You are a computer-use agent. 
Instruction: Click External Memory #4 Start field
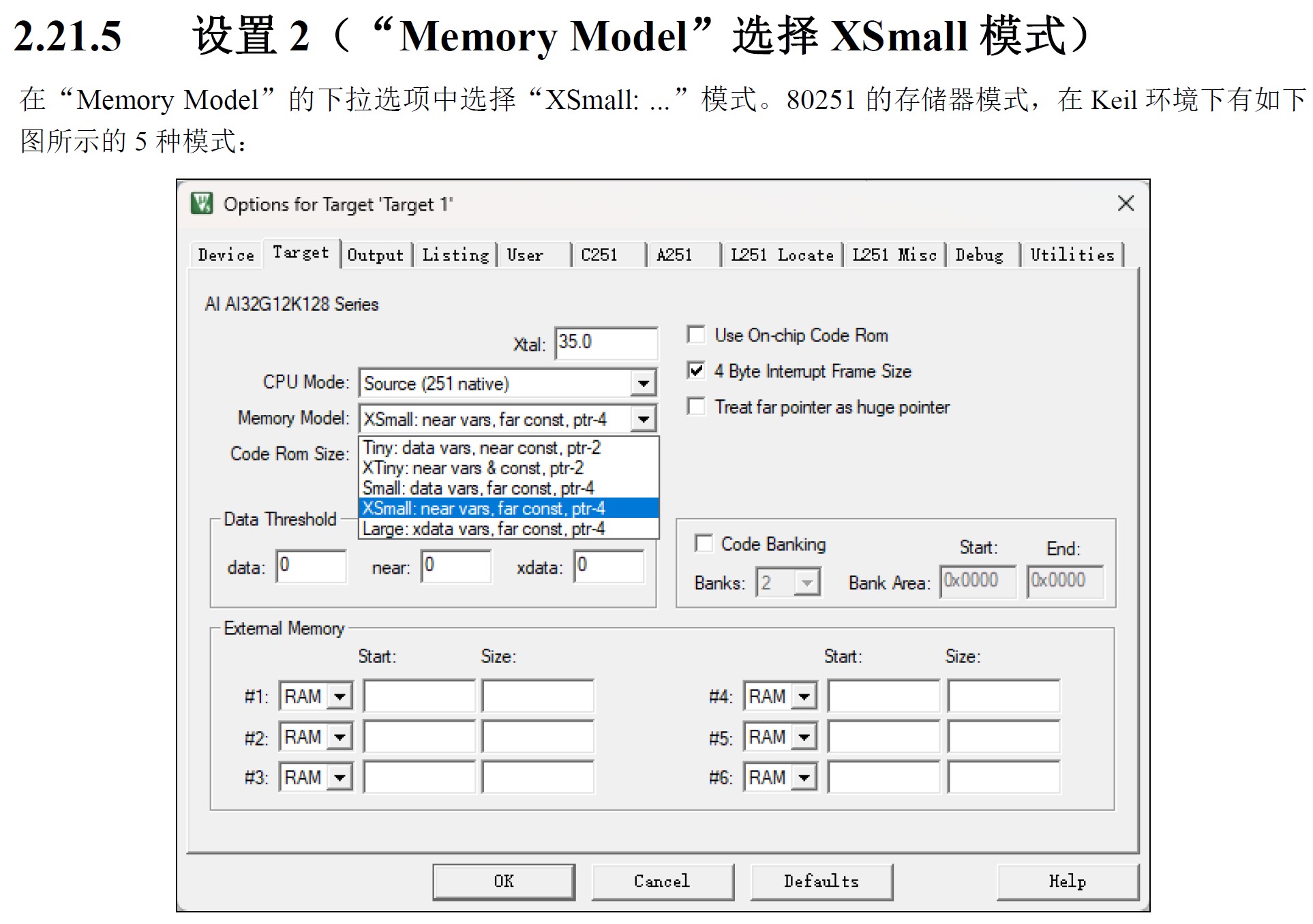pyautogui.click(x=884, y=696)
